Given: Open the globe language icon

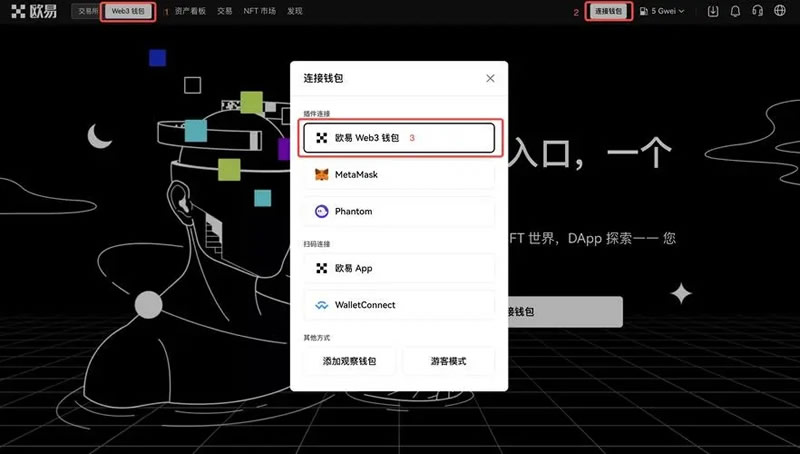Looking at the screenshot, I should 780,12.
